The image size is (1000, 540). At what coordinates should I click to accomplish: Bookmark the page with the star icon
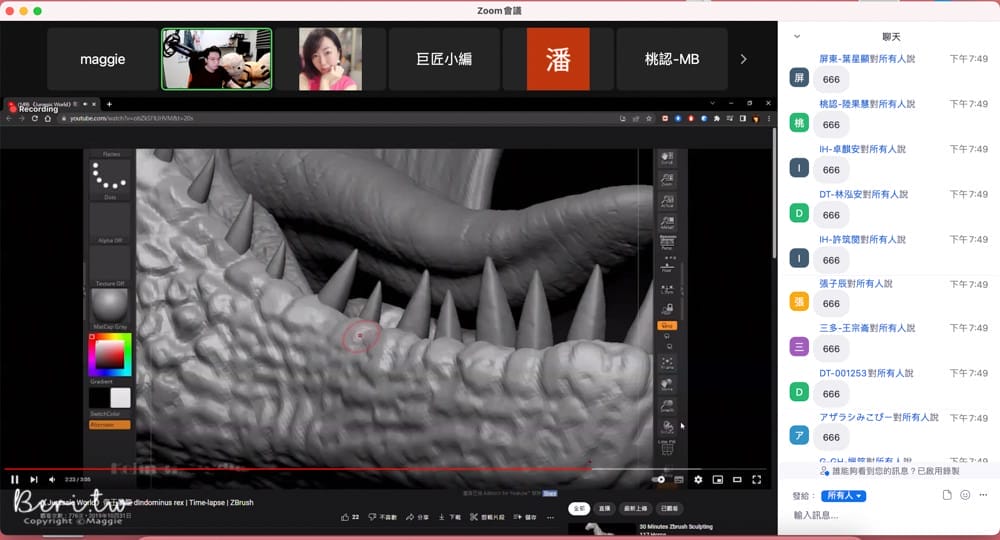pos(649,119)
